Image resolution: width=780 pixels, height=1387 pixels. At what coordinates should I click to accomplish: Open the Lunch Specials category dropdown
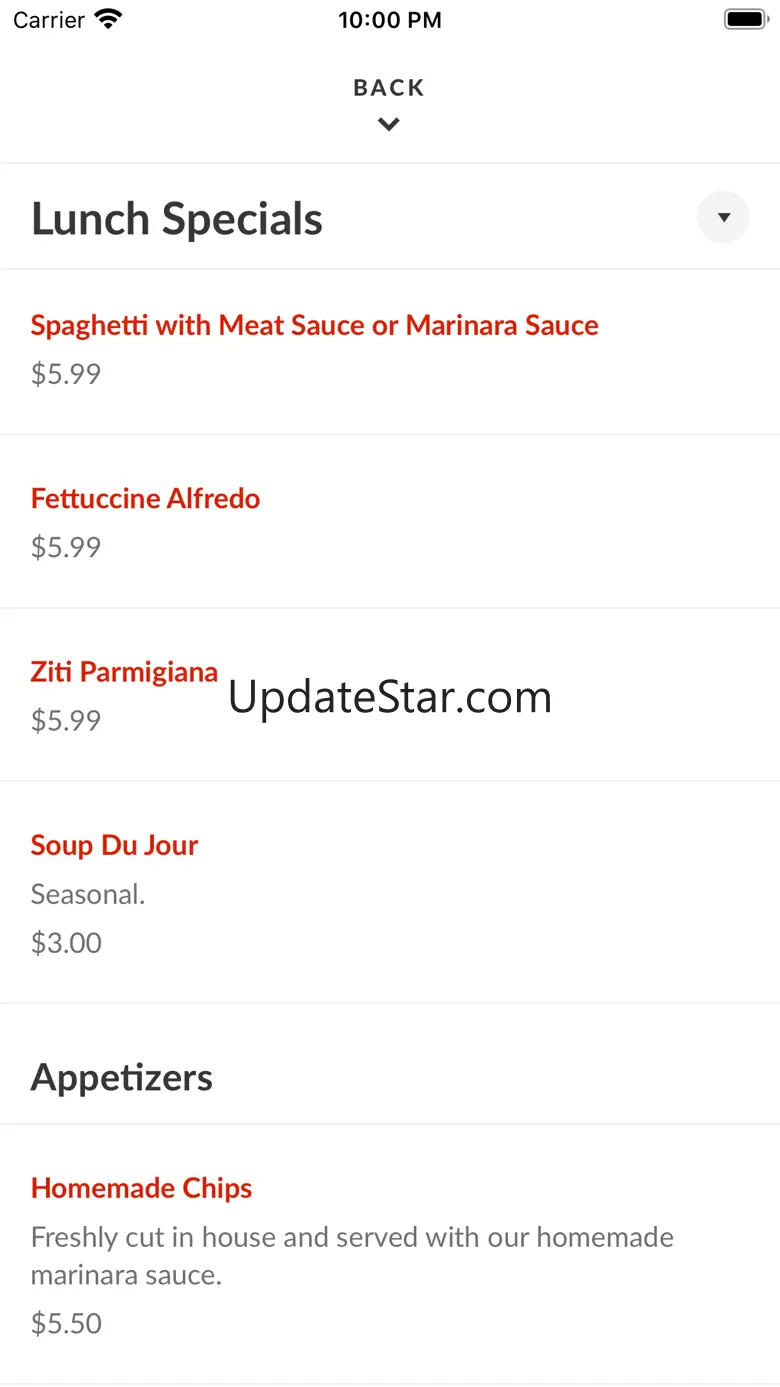coord(723,217)
